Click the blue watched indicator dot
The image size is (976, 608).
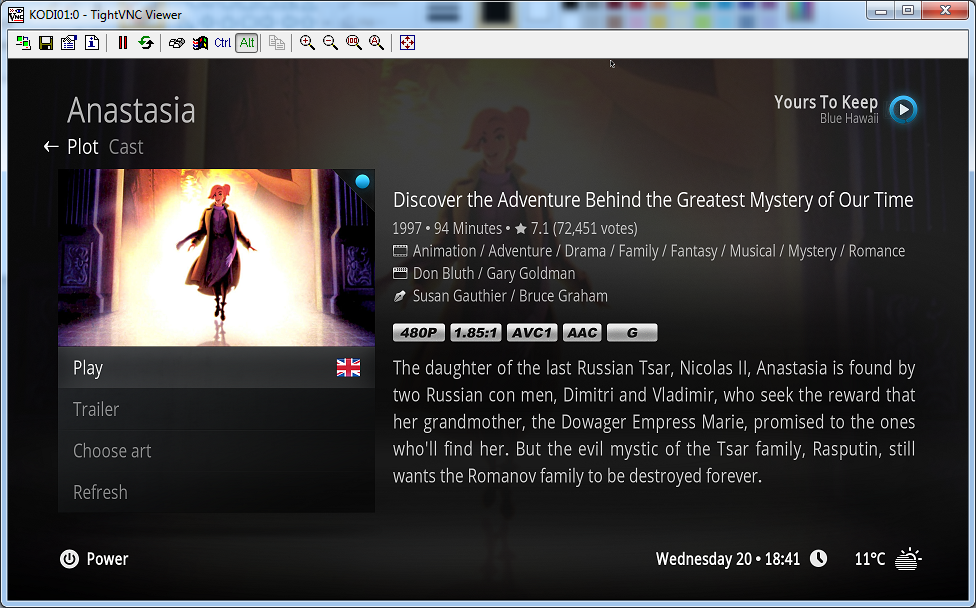coord(362,181)
